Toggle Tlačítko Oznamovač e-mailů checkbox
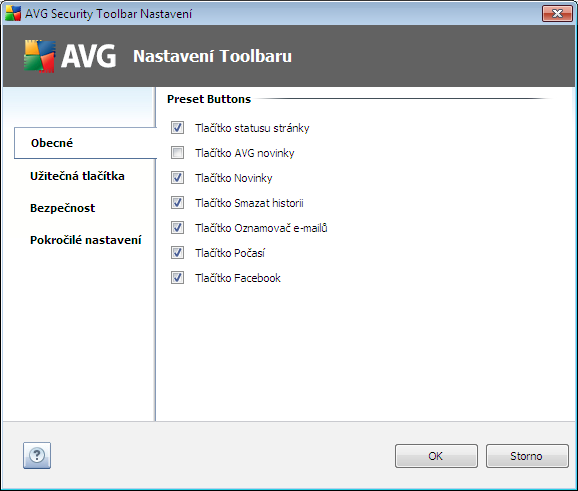 [177, 228]
